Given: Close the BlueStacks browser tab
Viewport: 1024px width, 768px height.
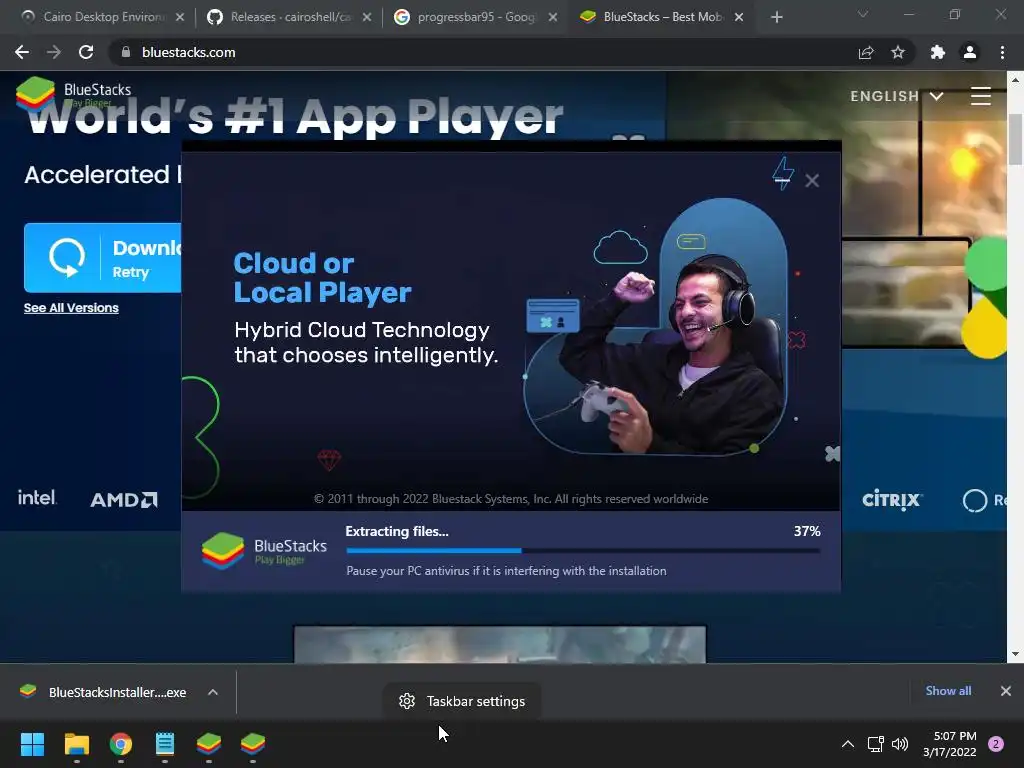Looking at the screenshot, I should [739, 17].
